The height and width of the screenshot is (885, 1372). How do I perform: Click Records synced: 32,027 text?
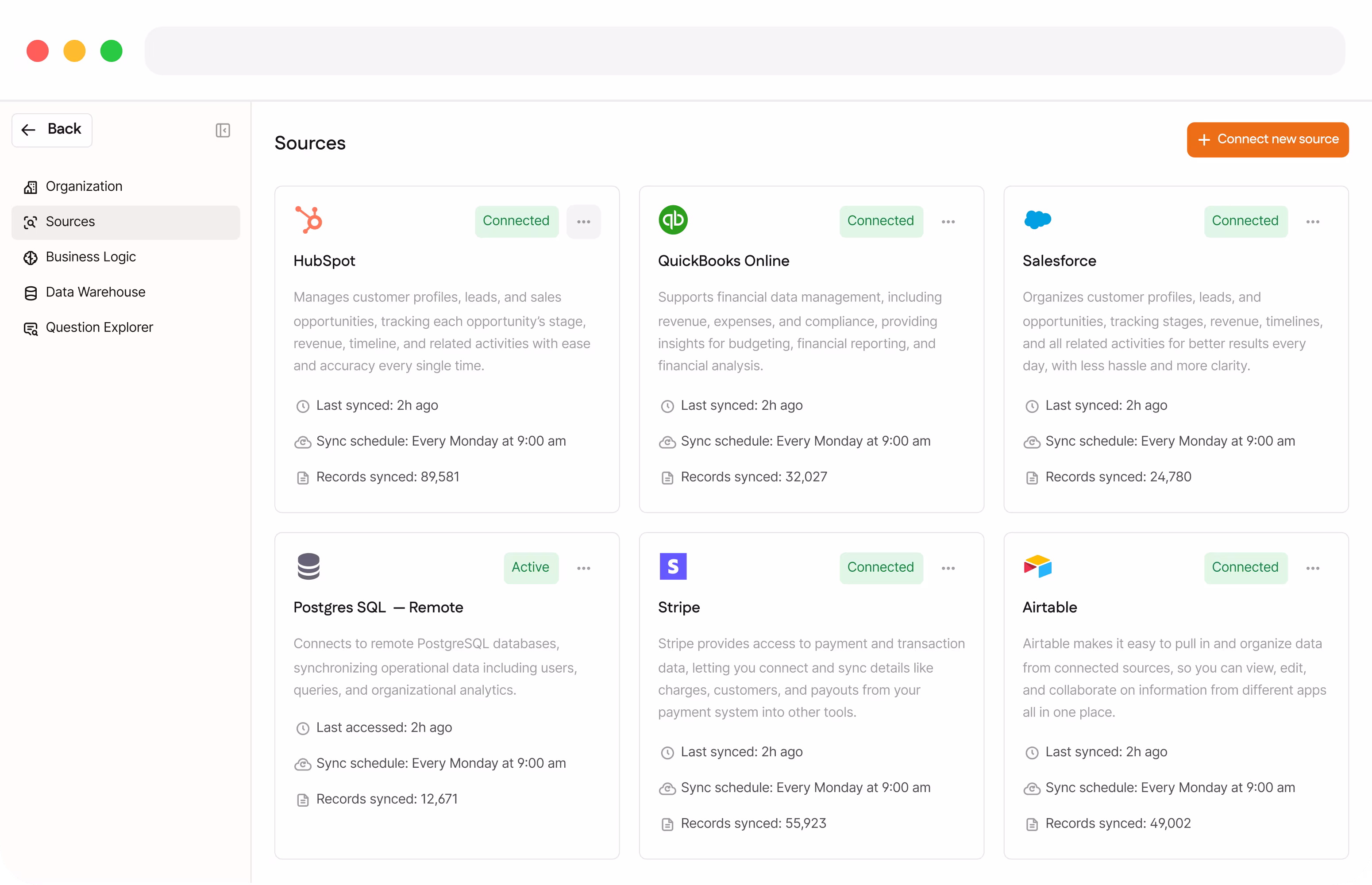(754, 477)
